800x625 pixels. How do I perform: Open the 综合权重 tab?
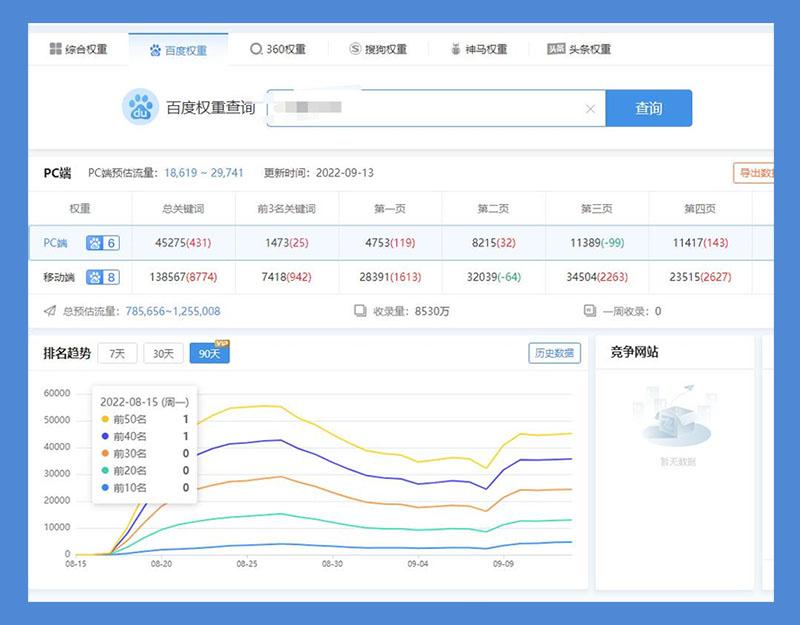point(79,49)
